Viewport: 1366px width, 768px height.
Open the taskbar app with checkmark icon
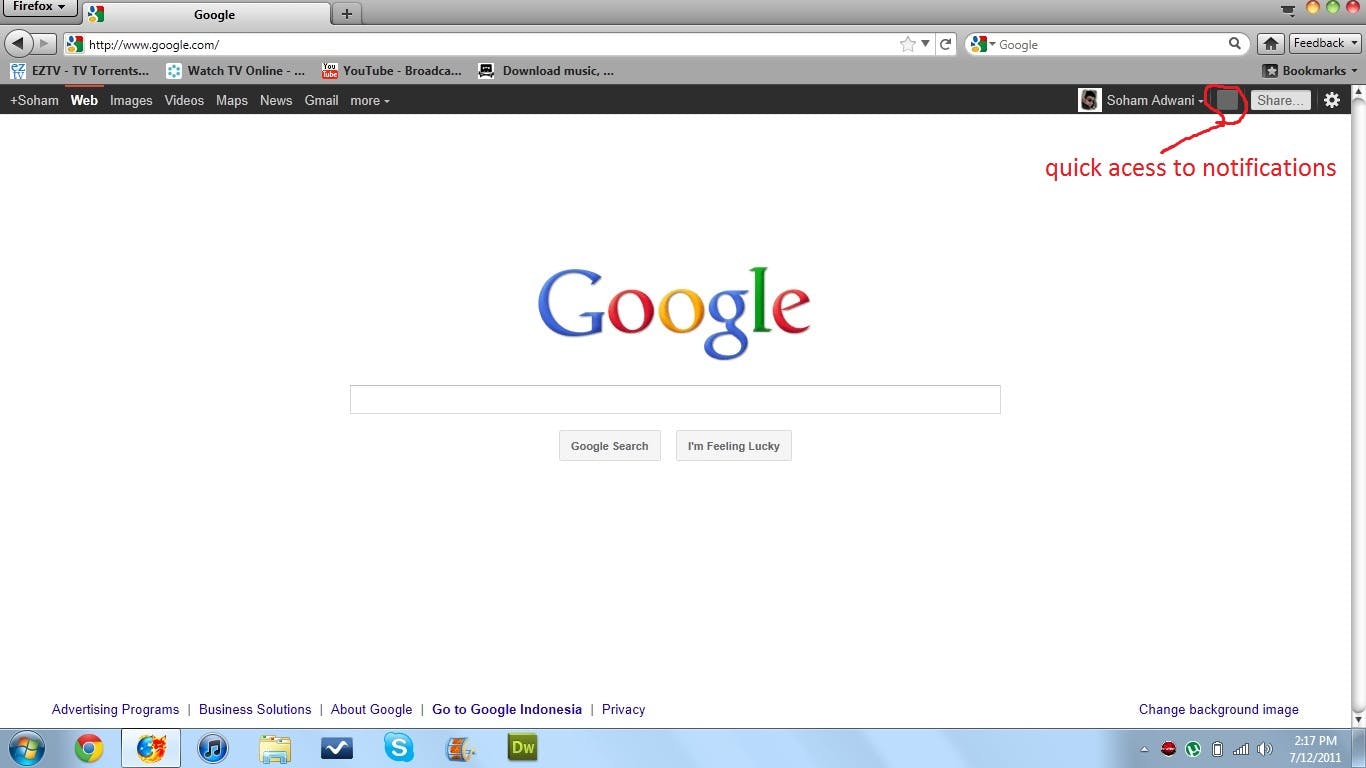337,748
